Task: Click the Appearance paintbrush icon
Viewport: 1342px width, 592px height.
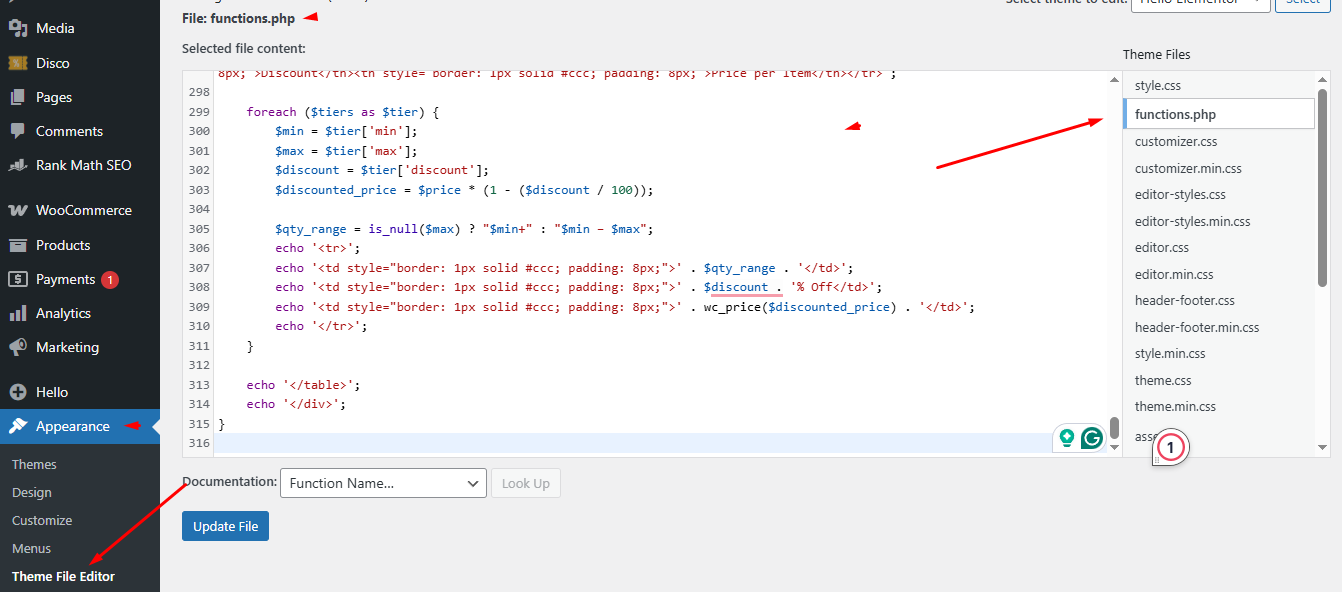Action: pos(17,426)
